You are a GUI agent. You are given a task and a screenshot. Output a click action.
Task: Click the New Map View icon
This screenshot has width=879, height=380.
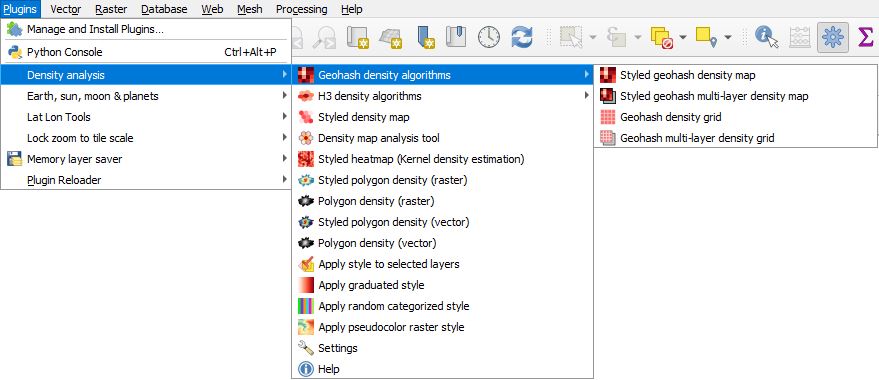357,38
